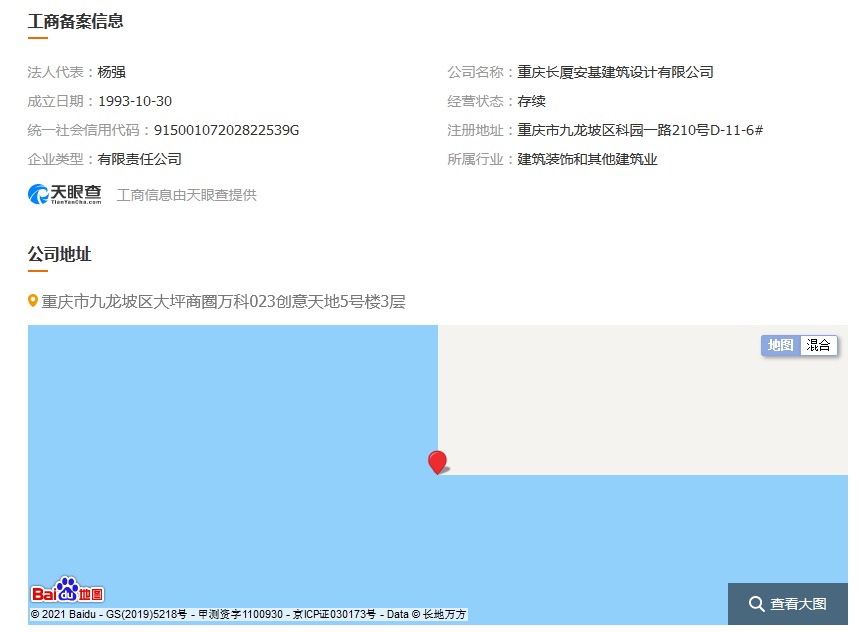This screenshot has width=861, height=633.
Task: Click the Baidu map logo
Action: pyautogui.click(x=68, y=590)
